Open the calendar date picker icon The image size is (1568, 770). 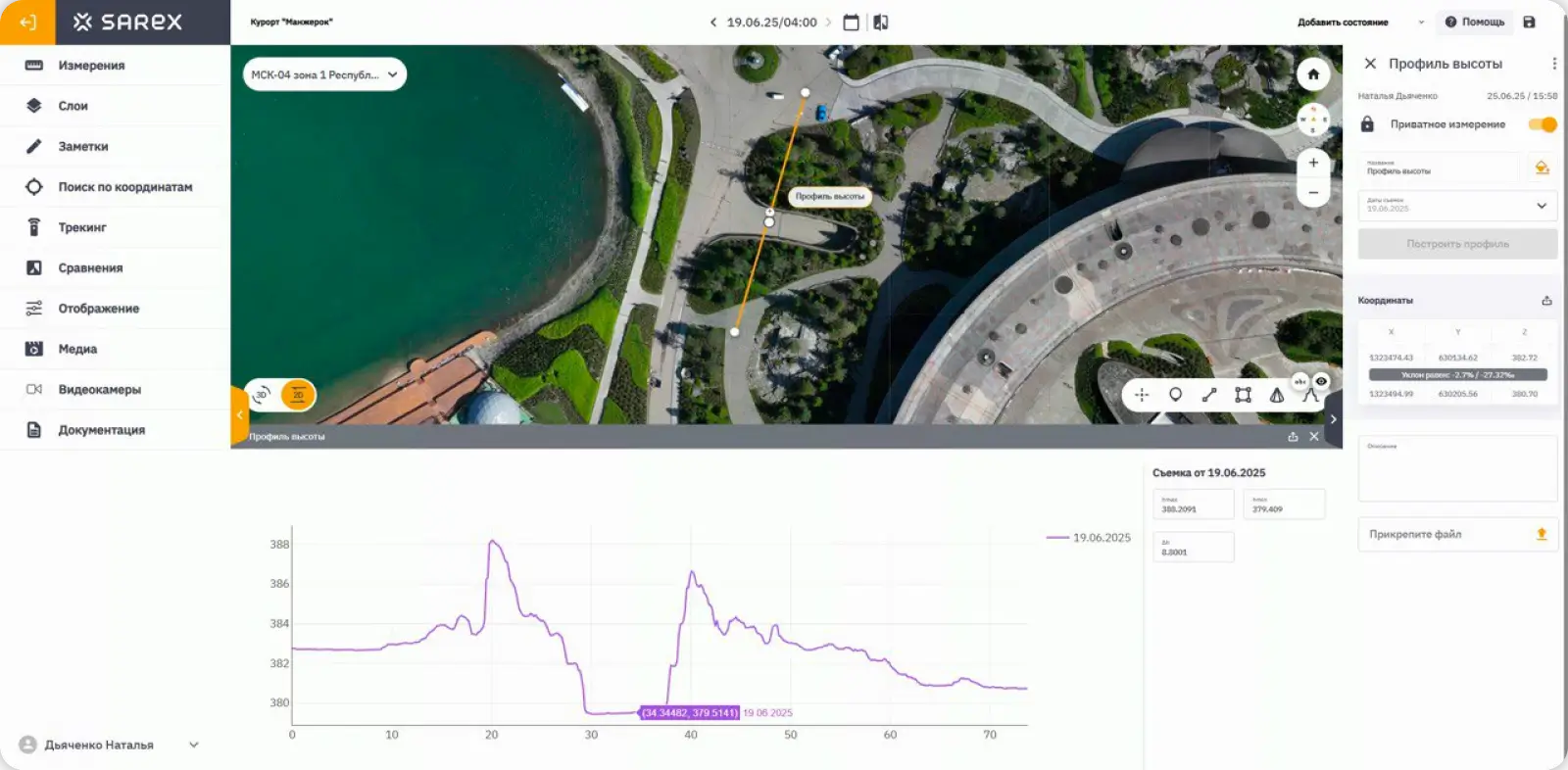(851, 23)
